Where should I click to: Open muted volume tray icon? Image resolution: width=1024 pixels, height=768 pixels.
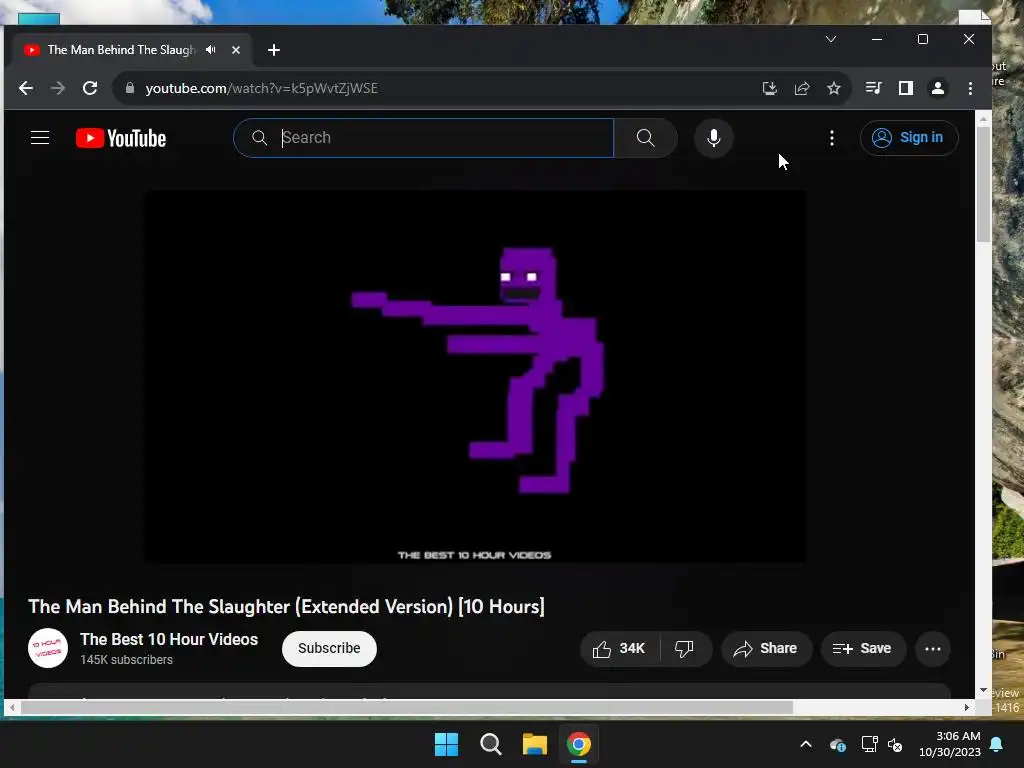click(x=895, y=744)
